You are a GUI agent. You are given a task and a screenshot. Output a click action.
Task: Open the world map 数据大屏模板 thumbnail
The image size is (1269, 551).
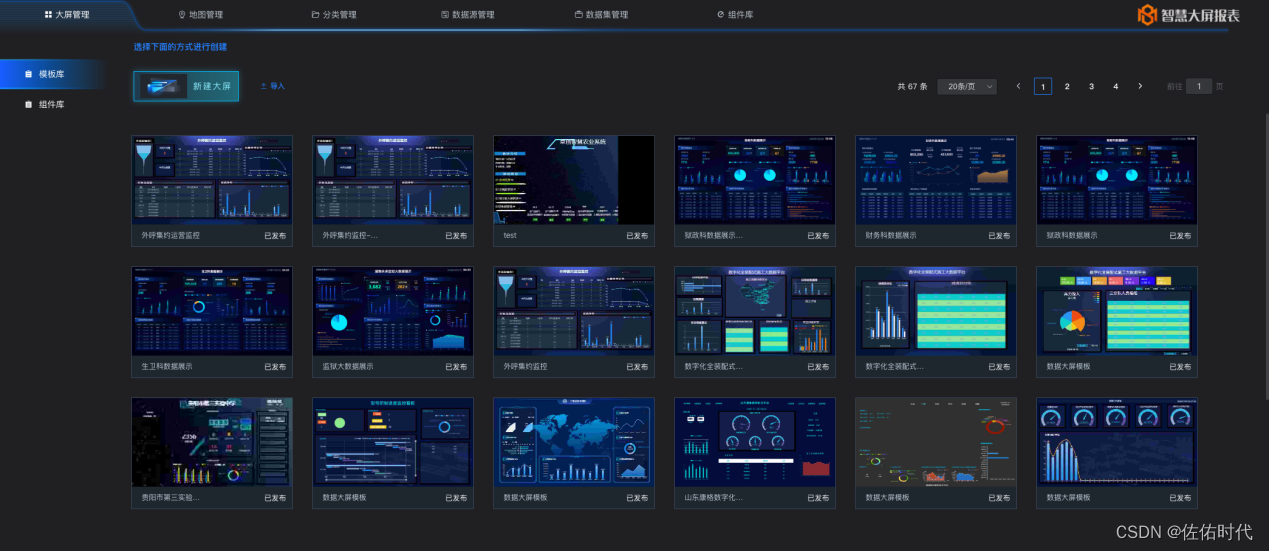[574, 442]
